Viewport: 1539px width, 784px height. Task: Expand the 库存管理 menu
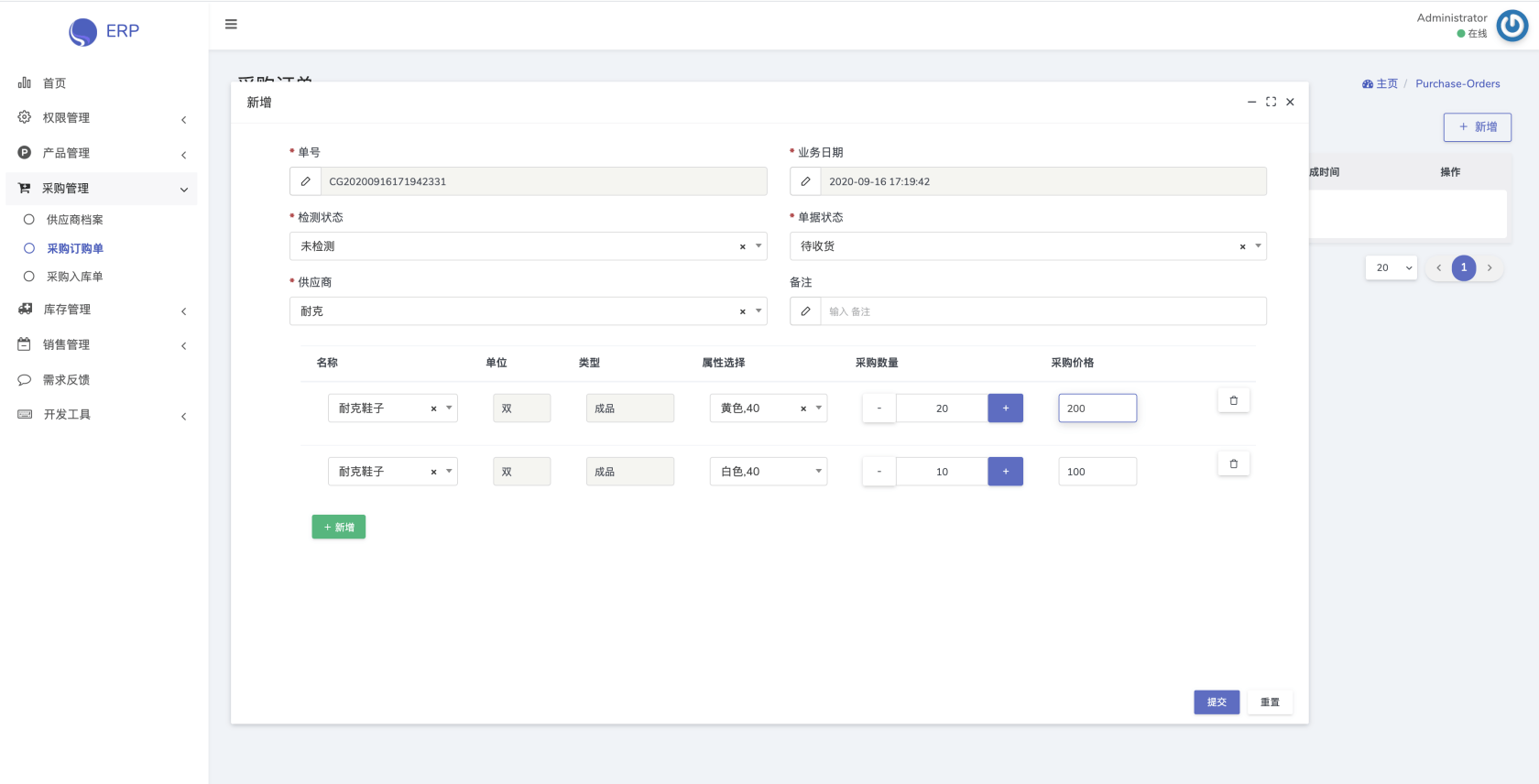(101, 310)
